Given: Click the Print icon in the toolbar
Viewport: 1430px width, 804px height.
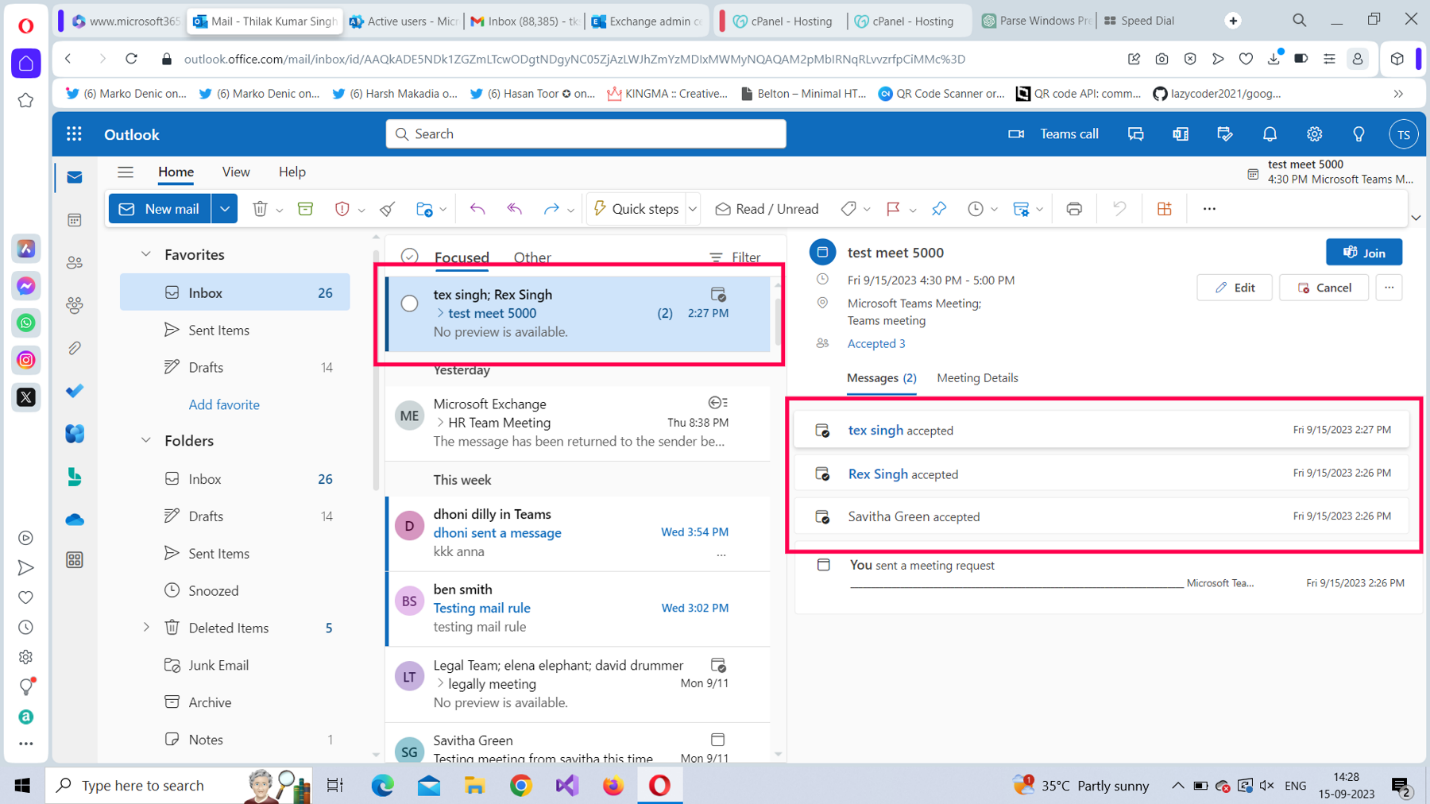Looking at the screenshot, I should [1074, 209].
